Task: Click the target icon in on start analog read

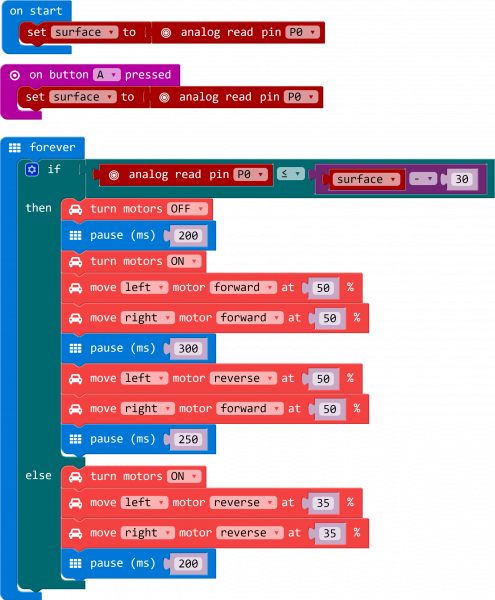Action: click(166, 33)
